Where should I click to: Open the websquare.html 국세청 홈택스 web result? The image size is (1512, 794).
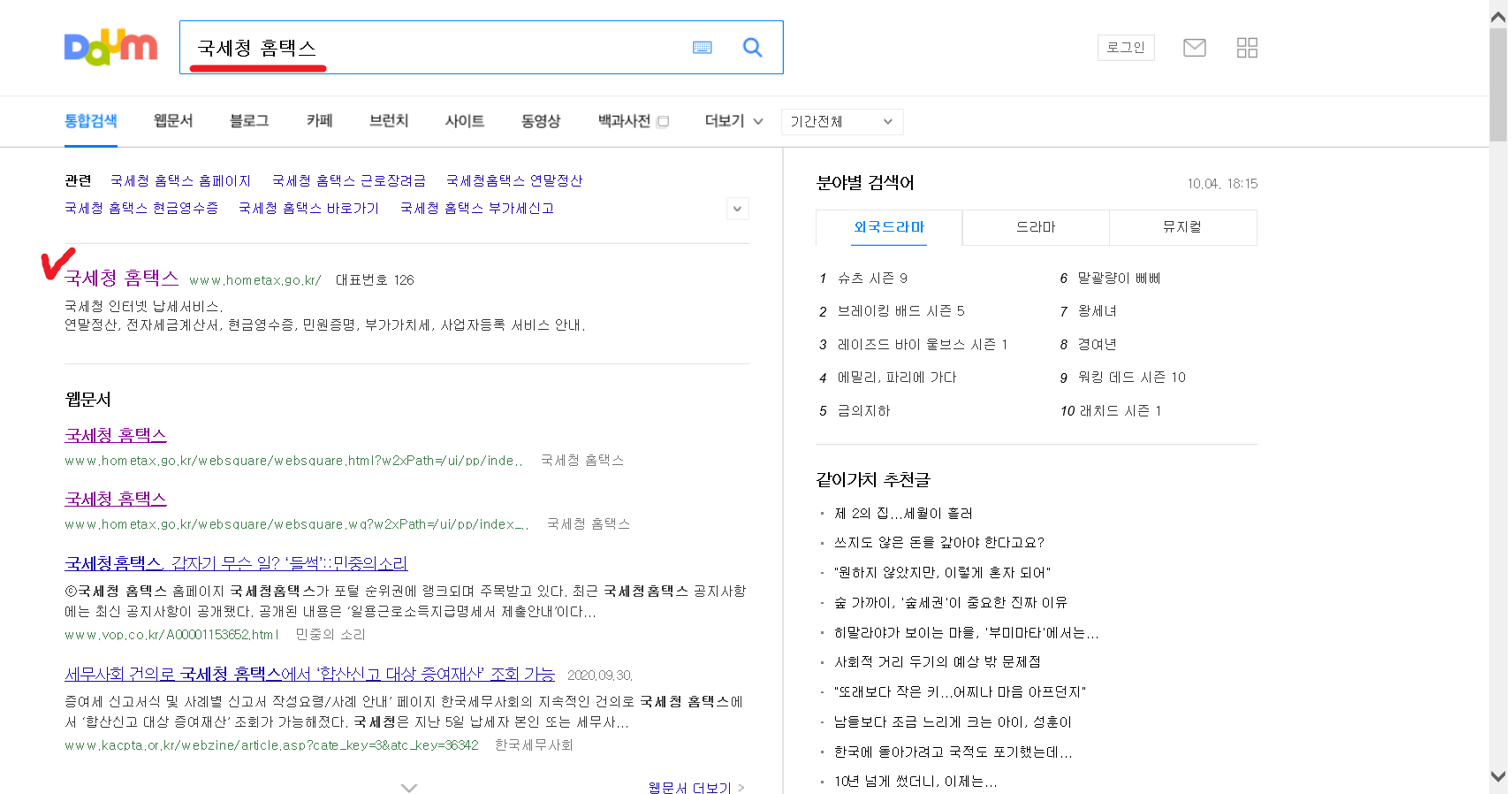point(116,435)
